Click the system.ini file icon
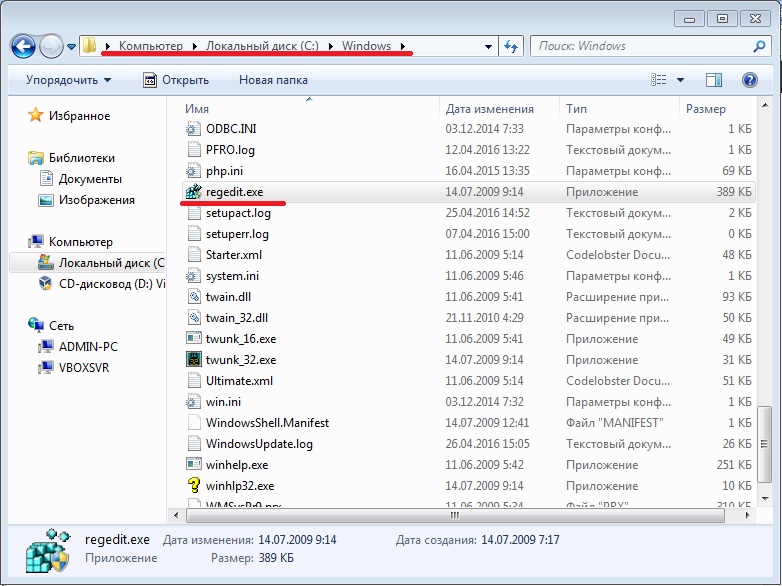 (194, 276)
